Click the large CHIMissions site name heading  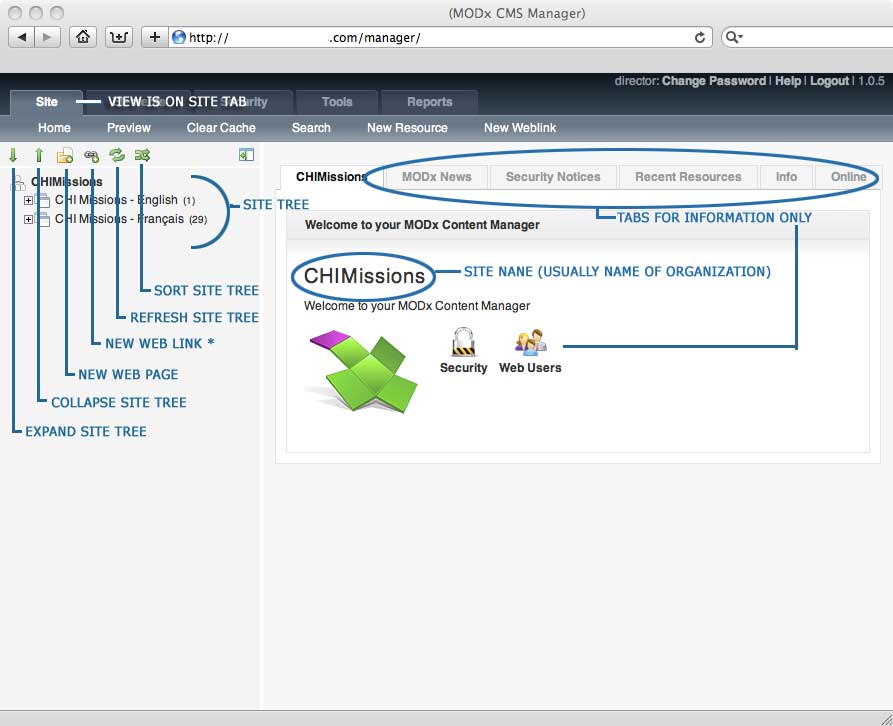coord(364,276)
